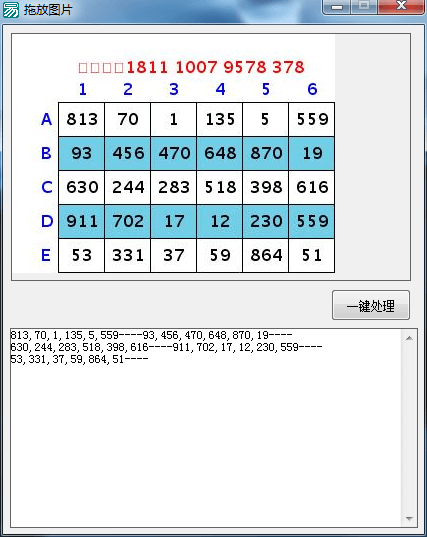Click row label A
The image size is (427, 537).
(x=47, y=119)
